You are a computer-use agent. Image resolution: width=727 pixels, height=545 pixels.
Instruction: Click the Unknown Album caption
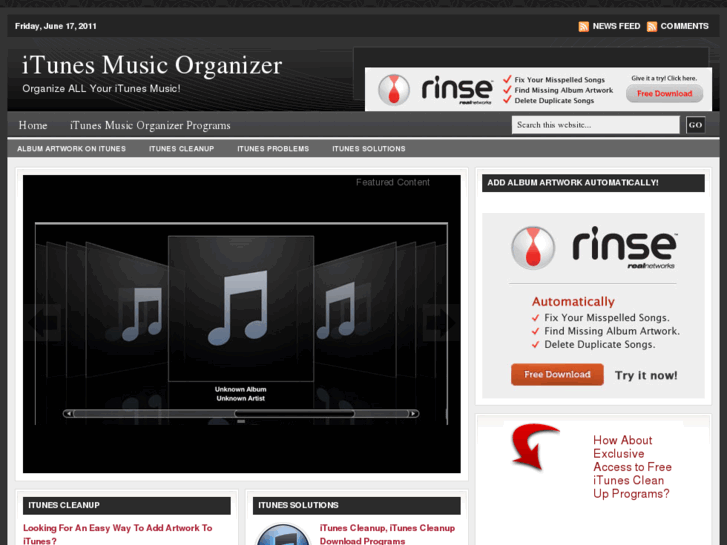coord(241,389)
